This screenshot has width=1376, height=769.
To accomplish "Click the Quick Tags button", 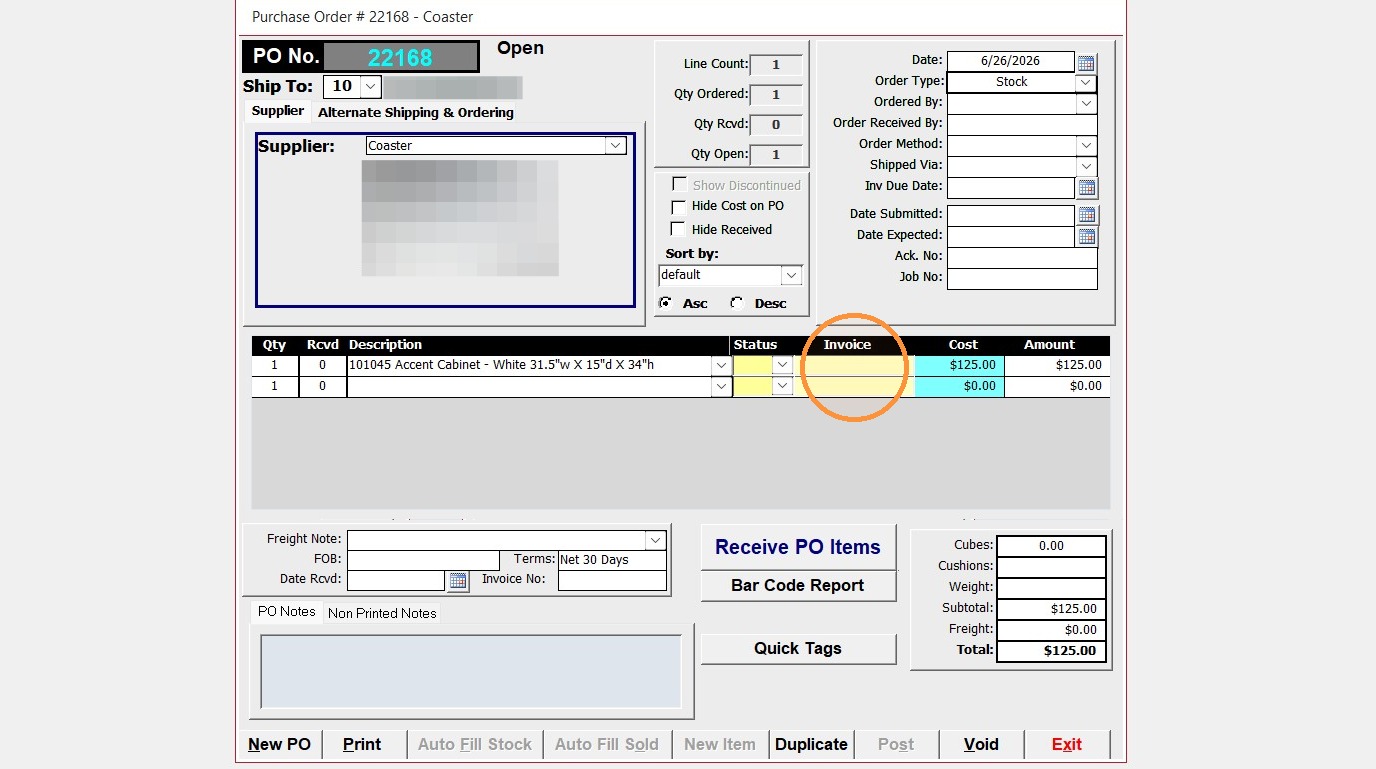I will coord(798,648).
